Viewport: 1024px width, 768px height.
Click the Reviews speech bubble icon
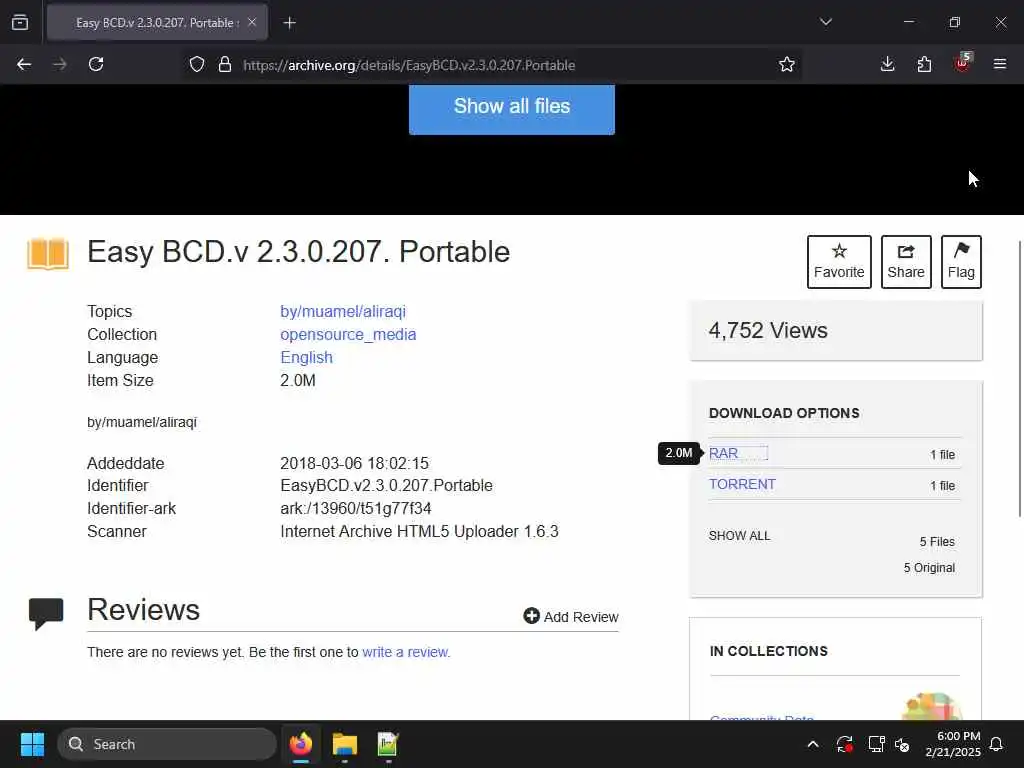click(46, 614)
